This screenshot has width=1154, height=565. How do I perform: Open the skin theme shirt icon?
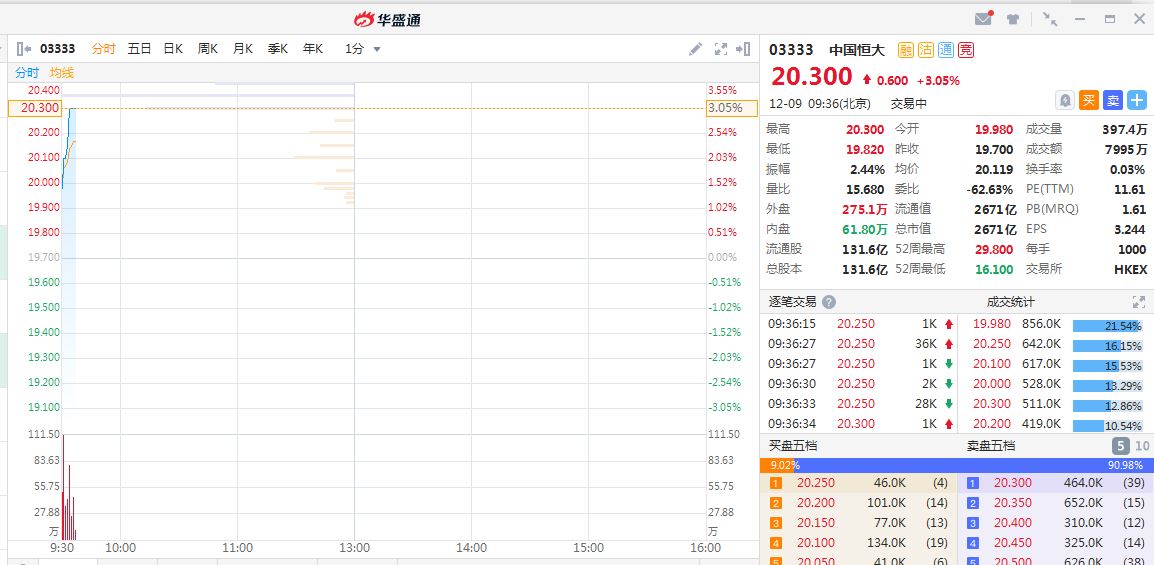point(1012,19)
